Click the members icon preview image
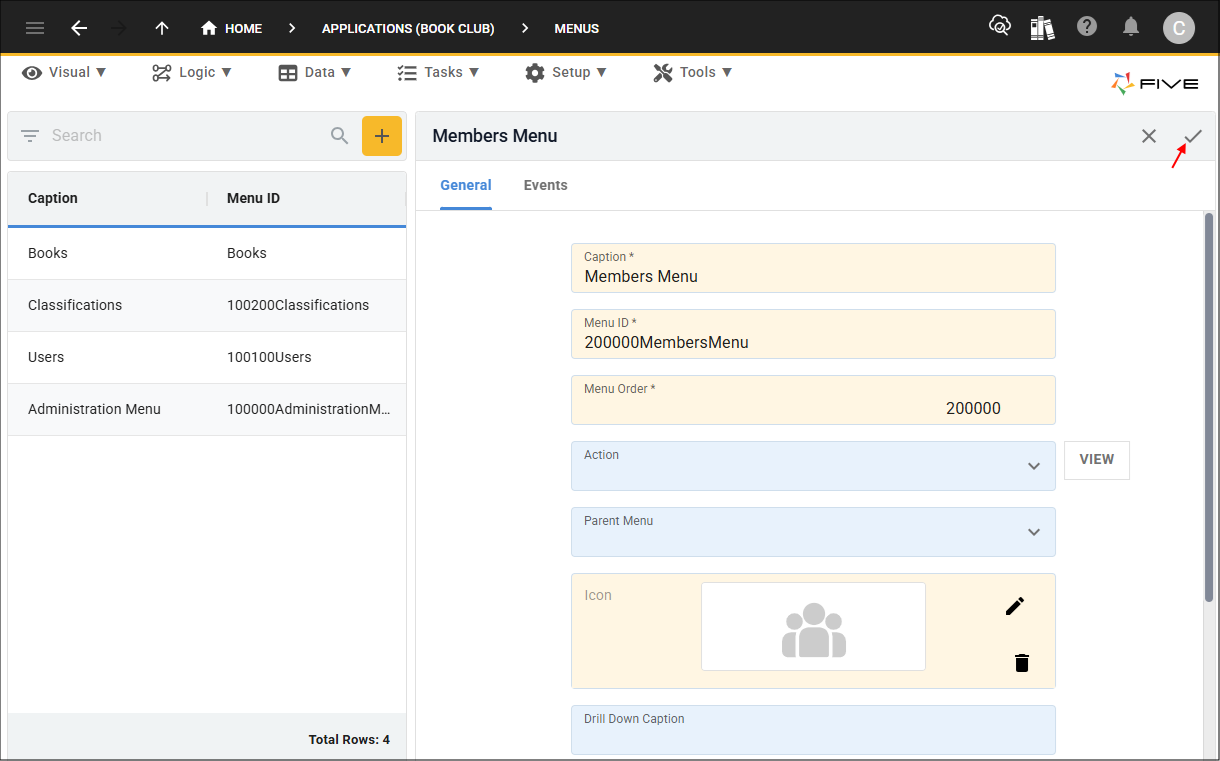The image size is (1220, 761). coord(813,627)
